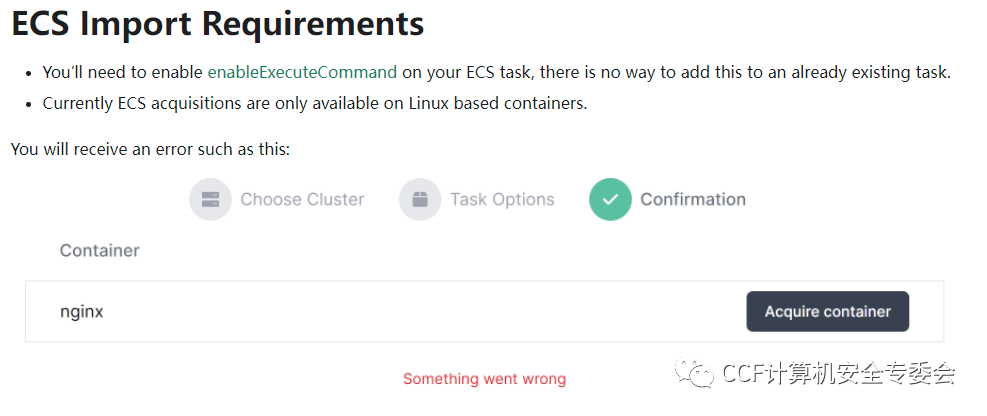Click "You'll need to enable" text
Image resolution: width=987 pixels, height=416 pixels.
[122, 72]
